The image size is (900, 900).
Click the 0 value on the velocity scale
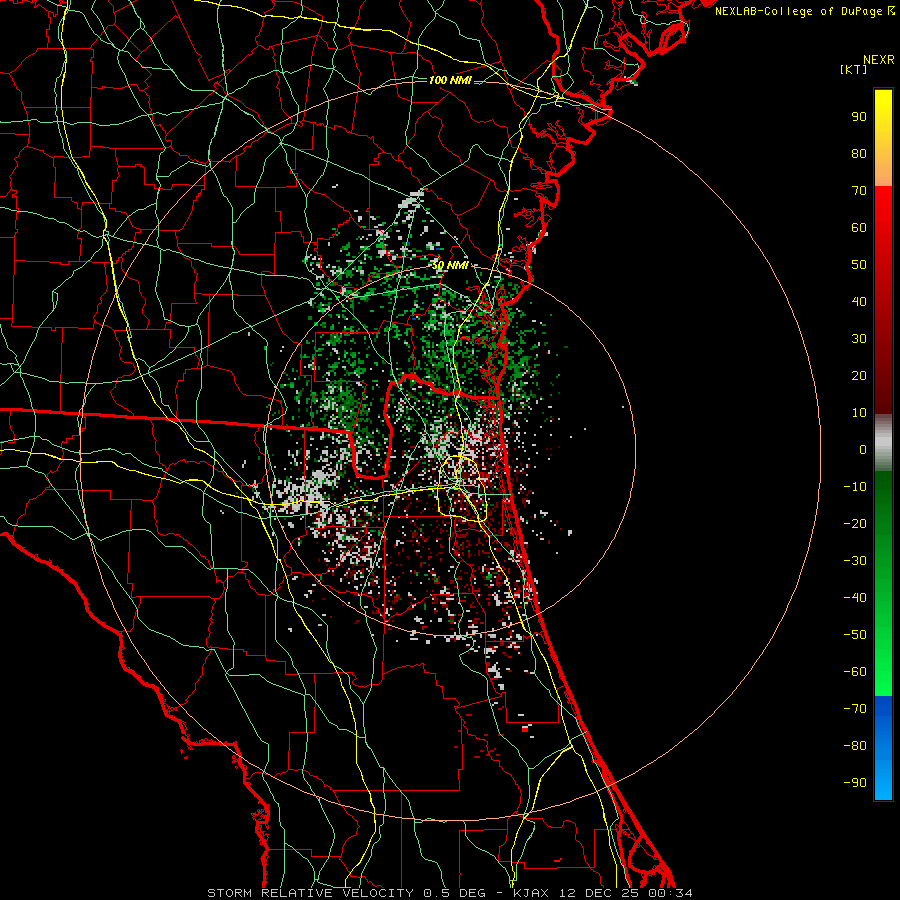863,450
